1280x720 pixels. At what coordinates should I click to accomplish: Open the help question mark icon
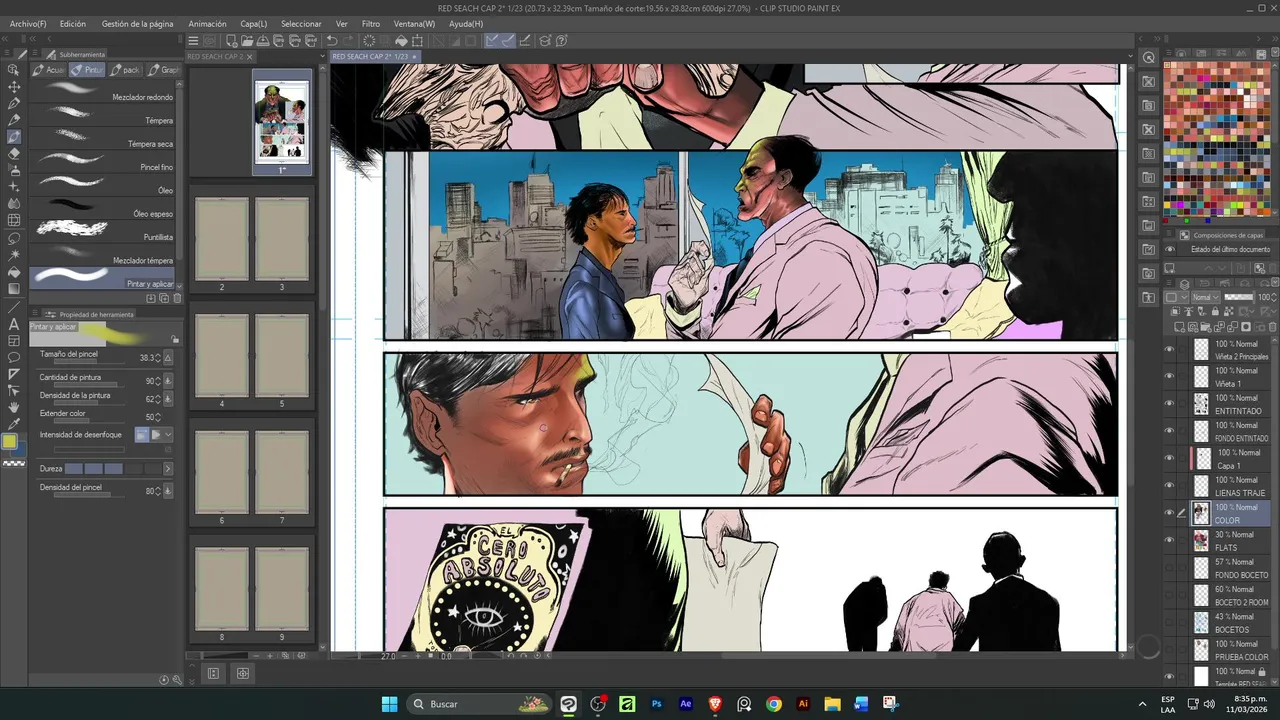pos(563,41)
